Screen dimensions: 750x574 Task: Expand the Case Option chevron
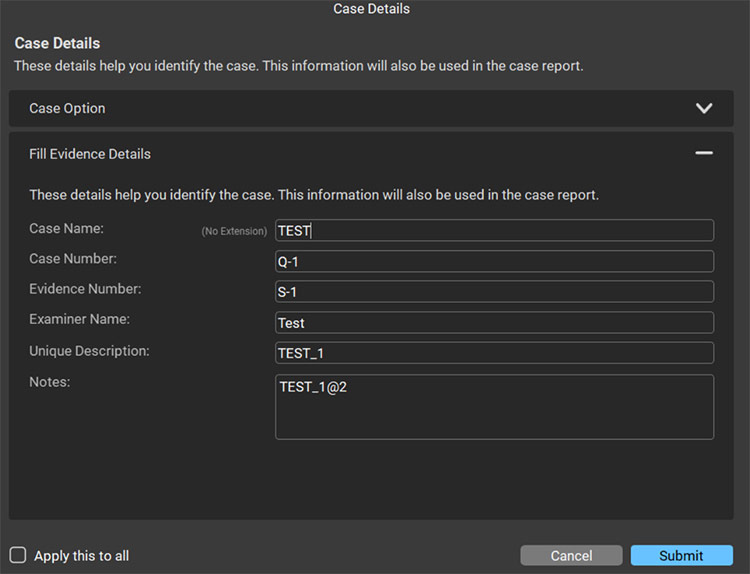click(704, 108)
